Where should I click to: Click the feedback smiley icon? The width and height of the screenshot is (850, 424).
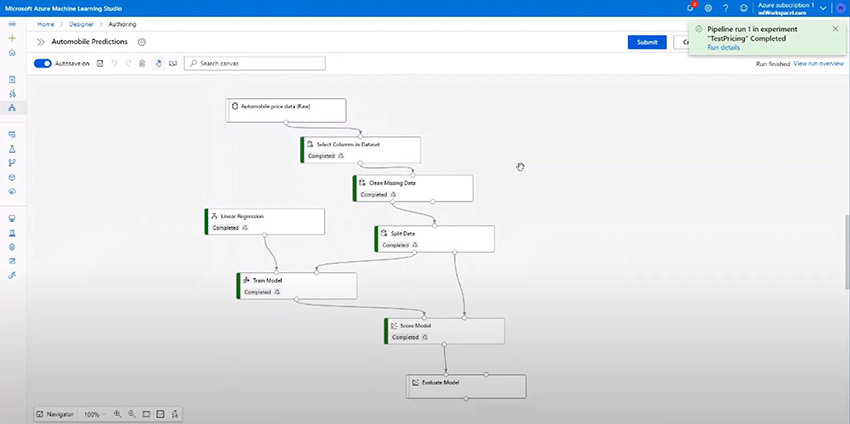744,8
